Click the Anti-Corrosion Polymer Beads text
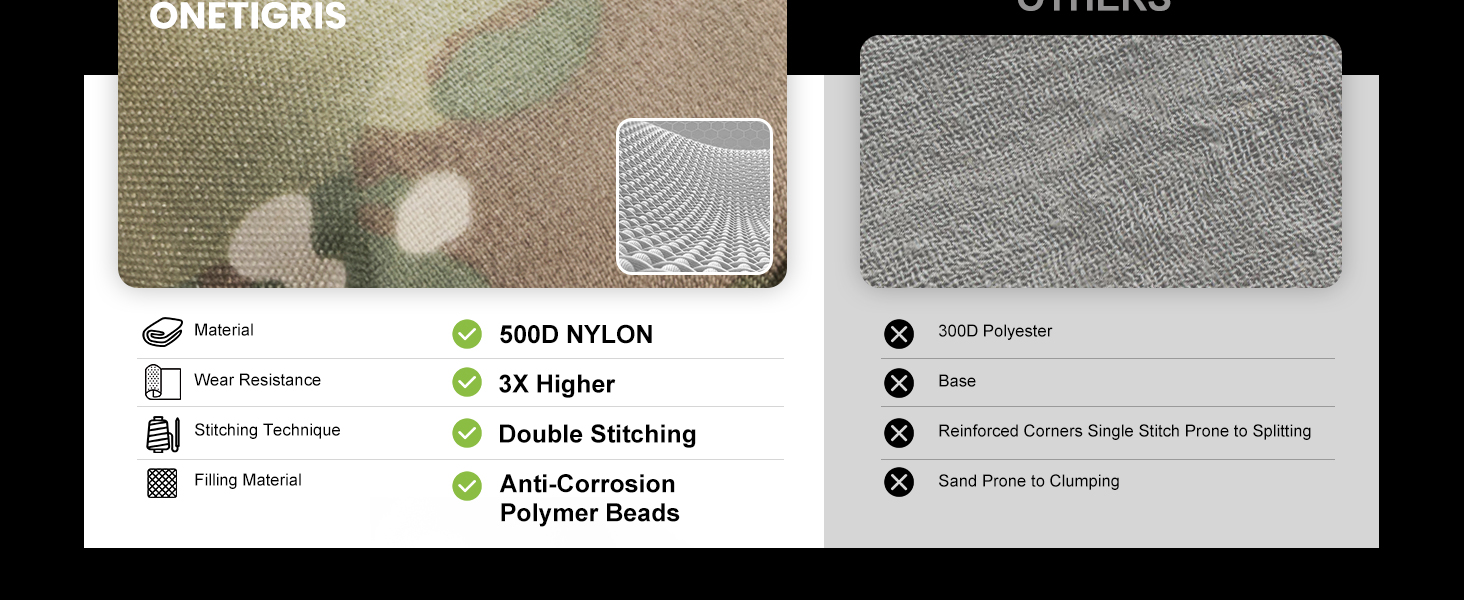 click(590, 498)
